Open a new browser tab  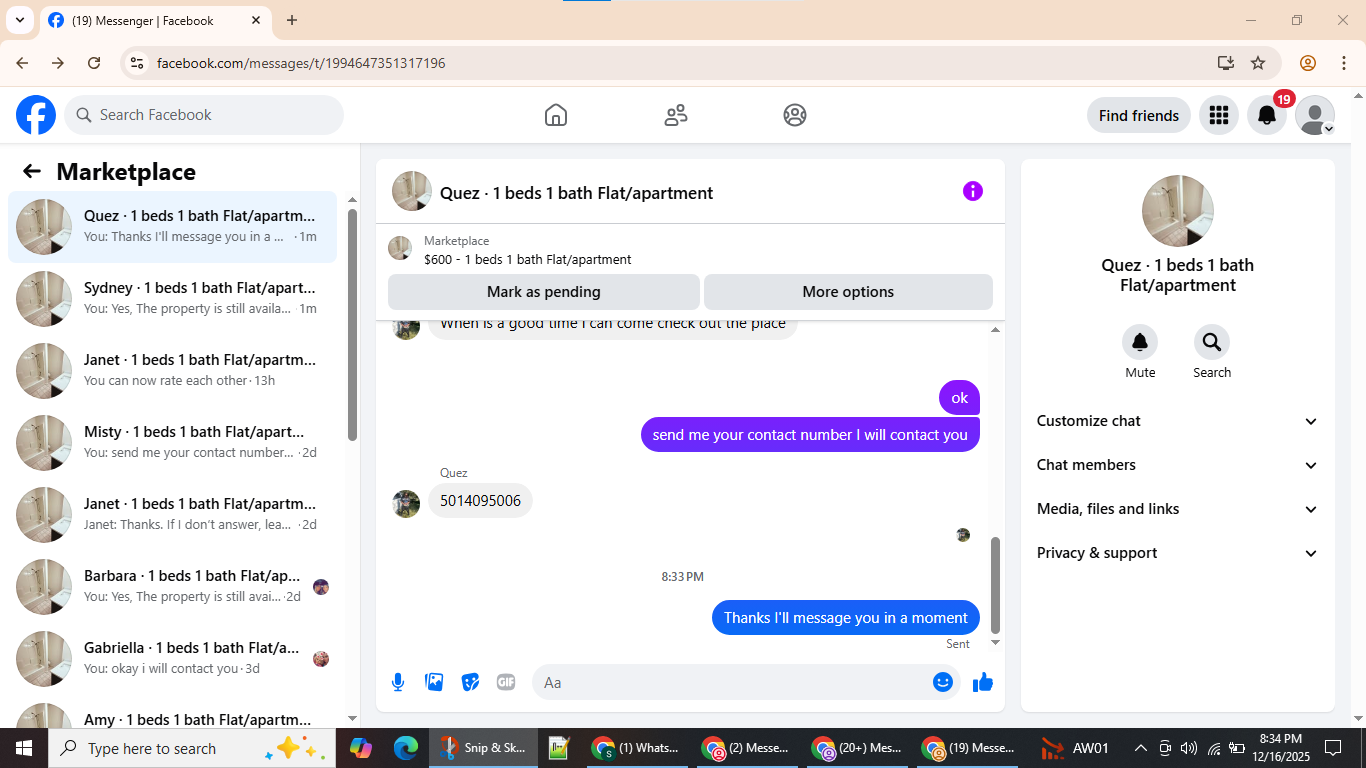292,20
